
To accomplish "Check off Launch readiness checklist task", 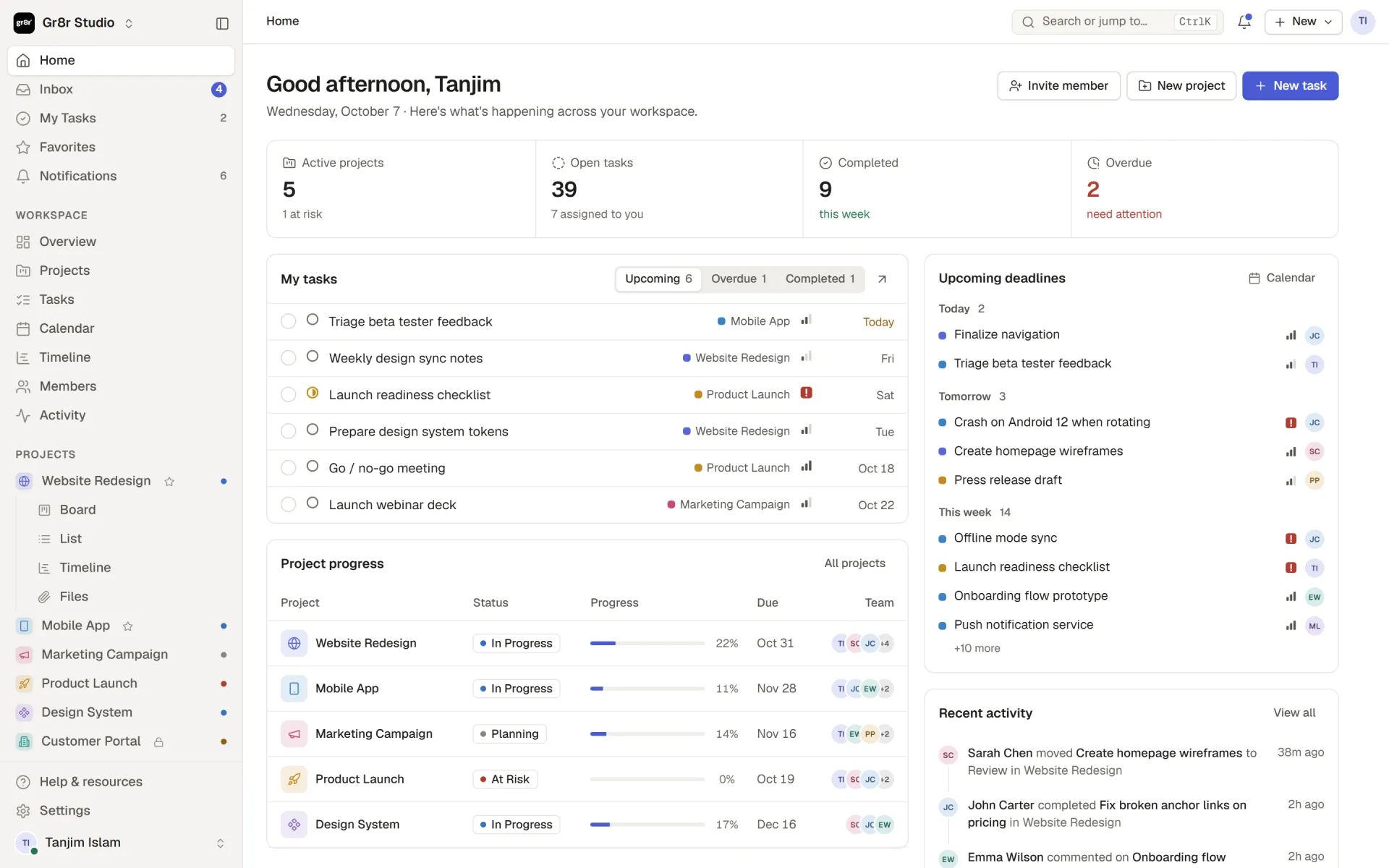I will pyautogui.click(x=288, y=394).
